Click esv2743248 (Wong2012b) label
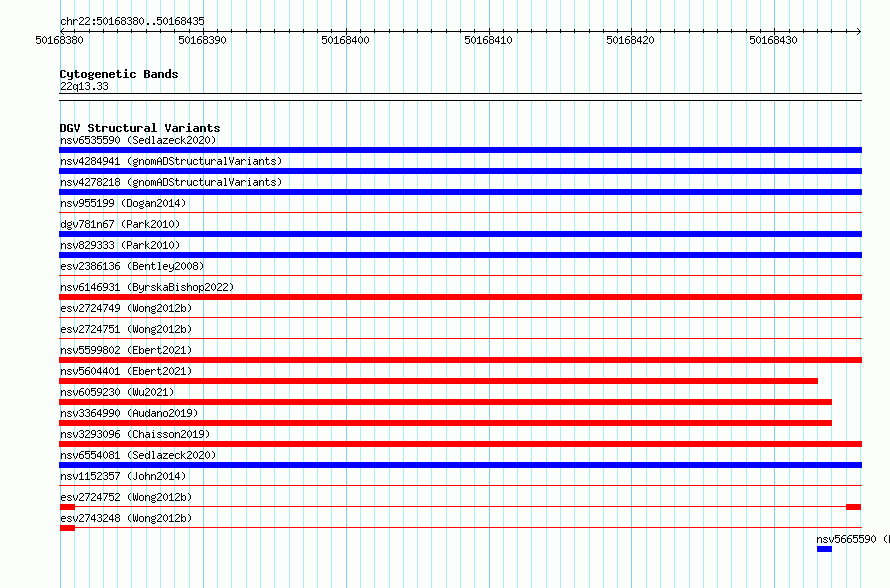This screenshot has height=588, width=890. pos(126,518)
